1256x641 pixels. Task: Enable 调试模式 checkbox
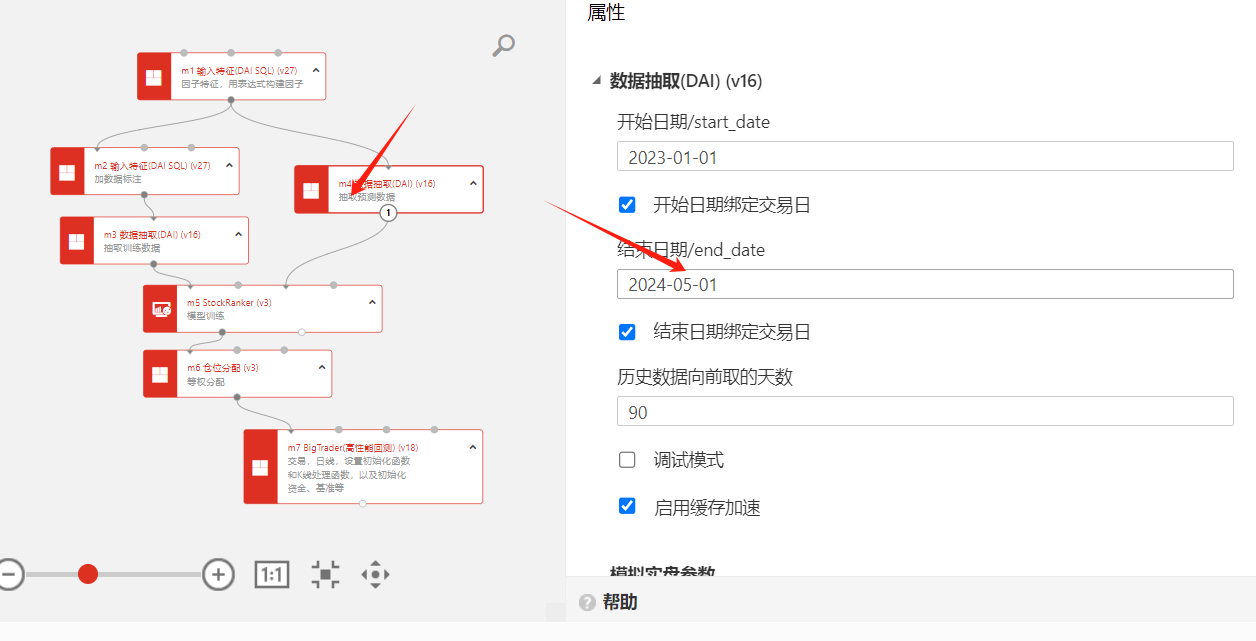point(627,460)
